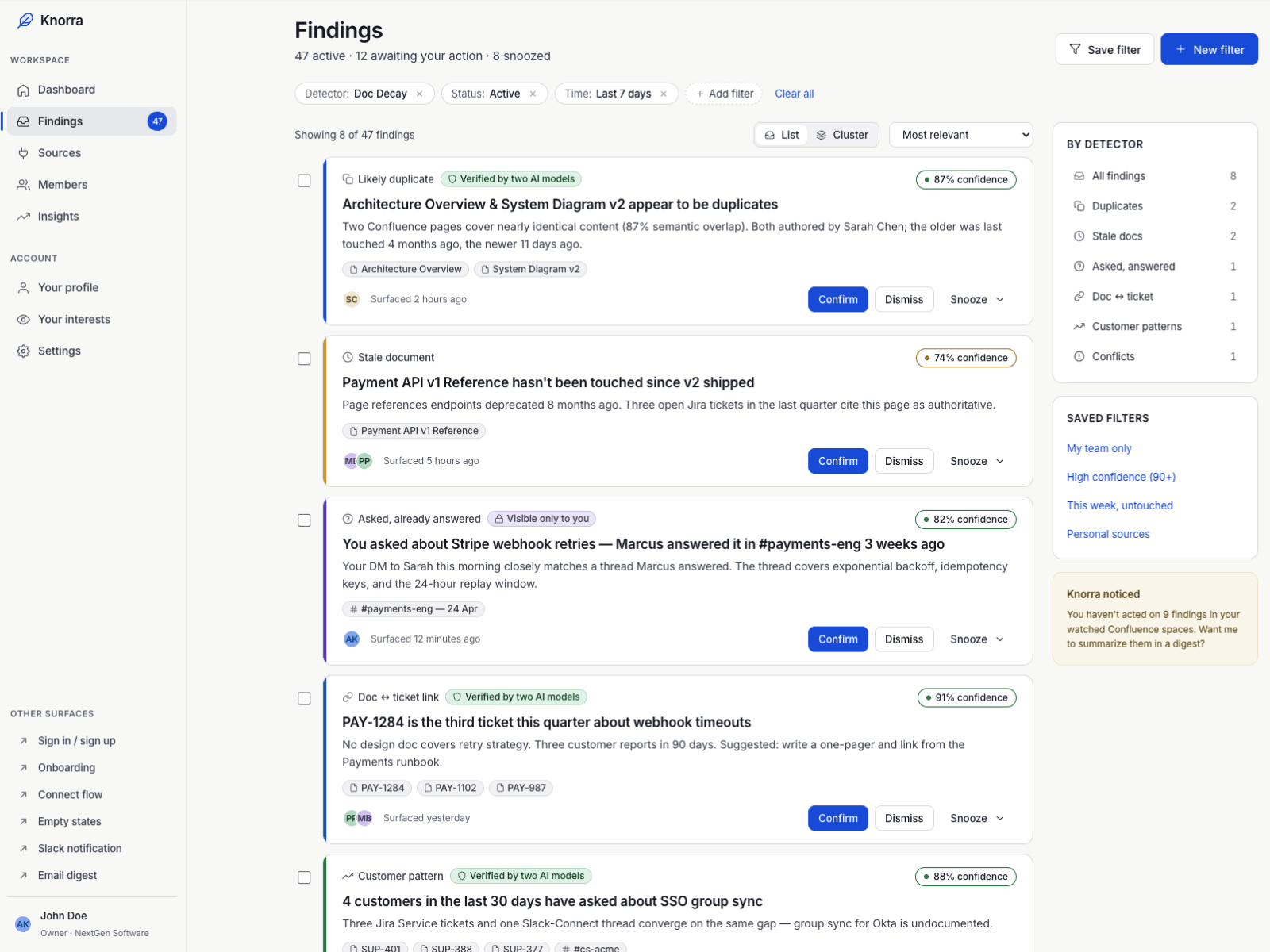The height and width of the screenshot is (952, 1270).
Task: Check the Stripe webhook retries finding checkbox
Action: click(304, 520)
